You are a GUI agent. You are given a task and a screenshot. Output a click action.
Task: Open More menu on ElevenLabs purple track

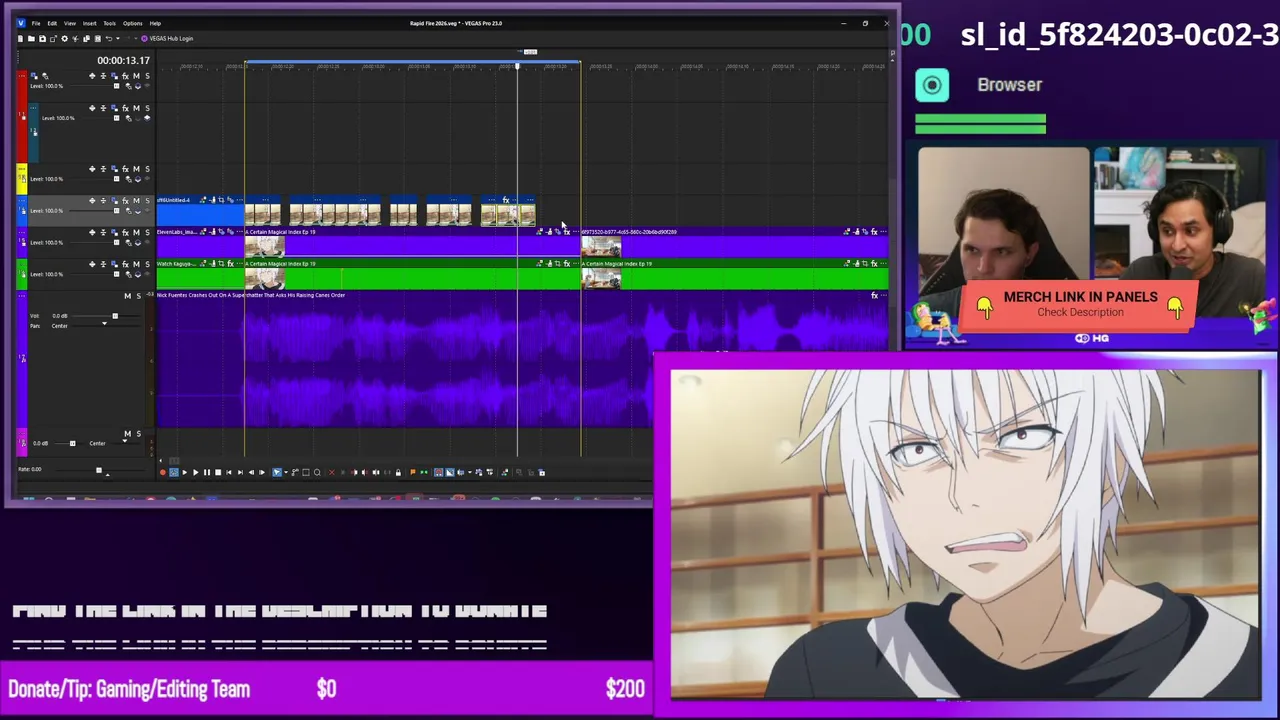pos(22,232)
